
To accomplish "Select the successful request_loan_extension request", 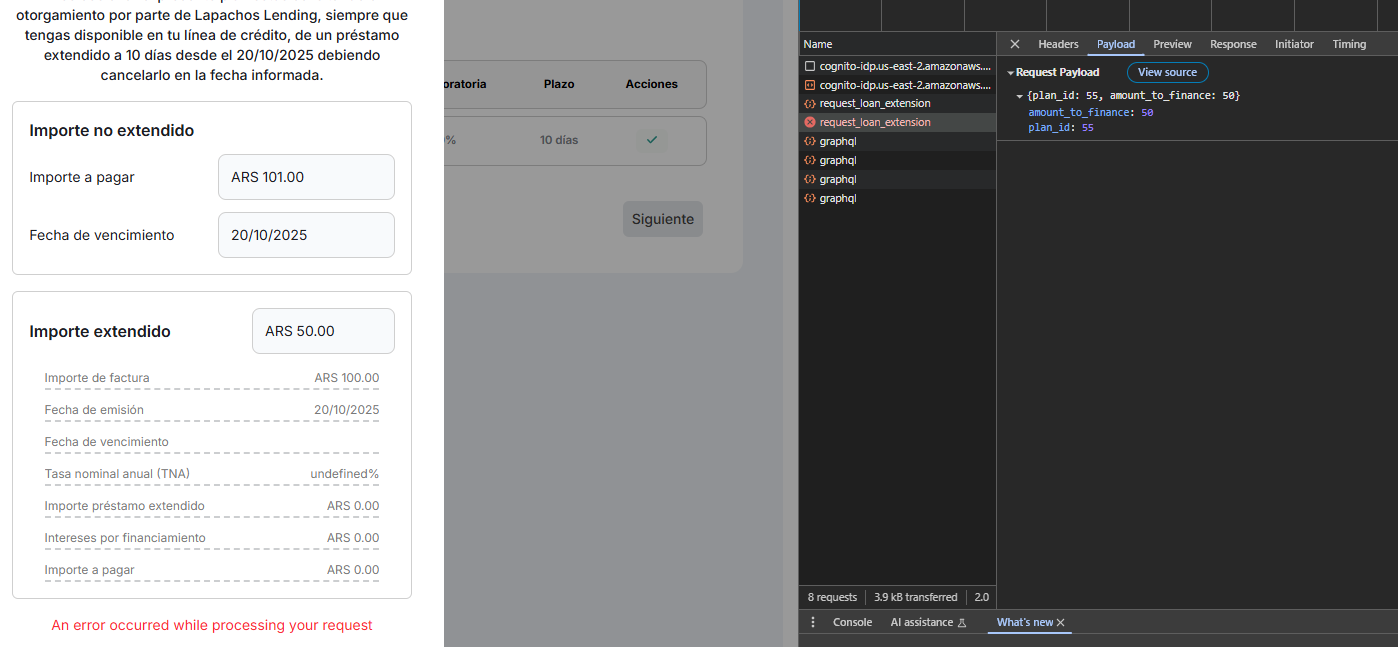I will click(x=874, y=103).
